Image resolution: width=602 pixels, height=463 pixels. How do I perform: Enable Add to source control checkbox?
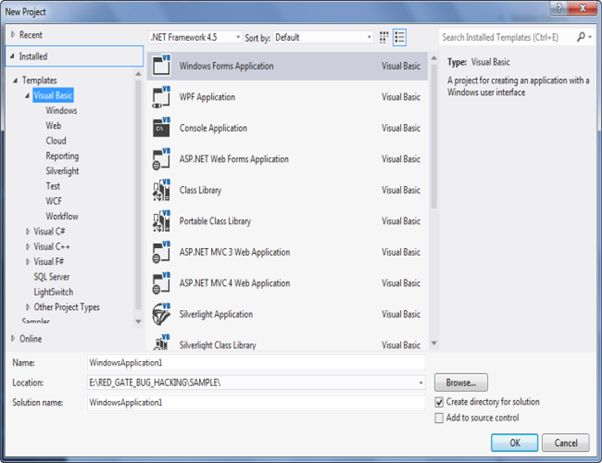click(439, 418)
